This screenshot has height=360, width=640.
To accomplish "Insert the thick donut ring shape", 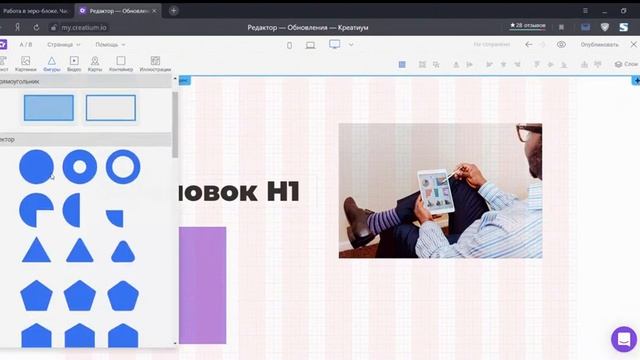I will (80, 167).
